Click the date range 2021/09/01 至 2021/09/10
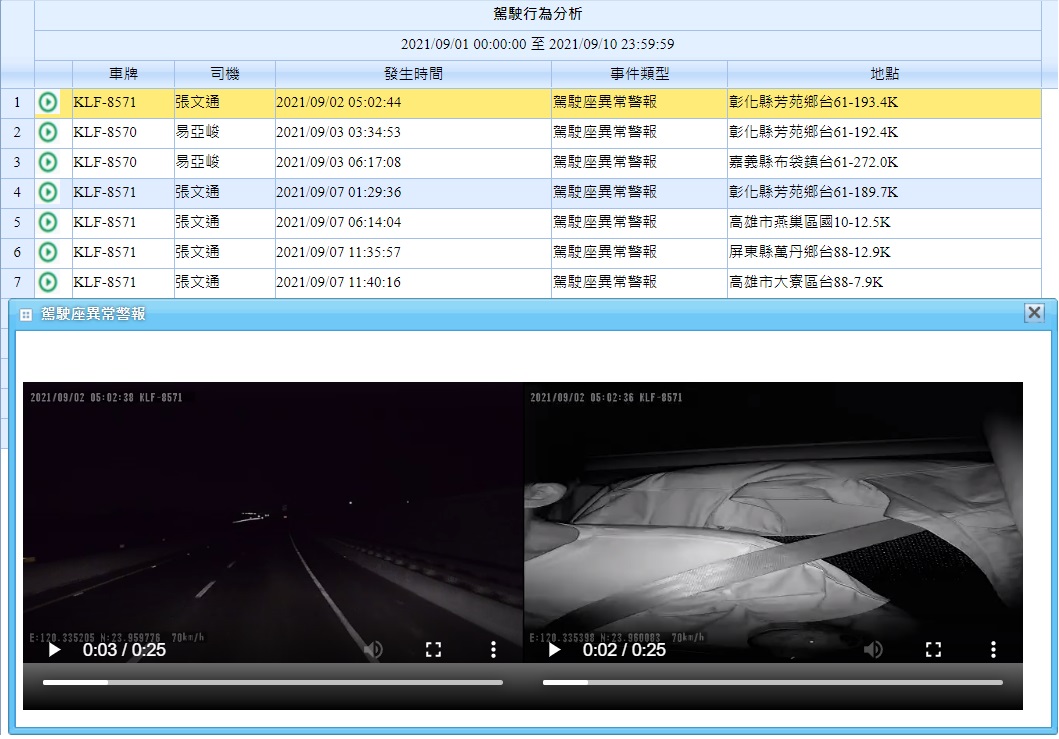The image size is (1059, 739). tap(538, 45)
